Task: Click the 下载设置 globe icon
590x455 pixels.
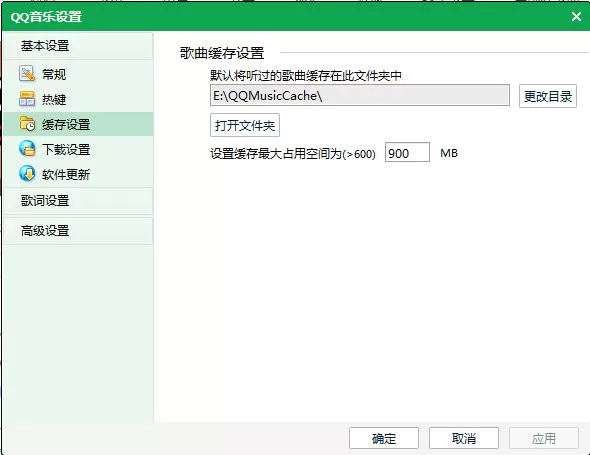Action: [x=27, y=149]
